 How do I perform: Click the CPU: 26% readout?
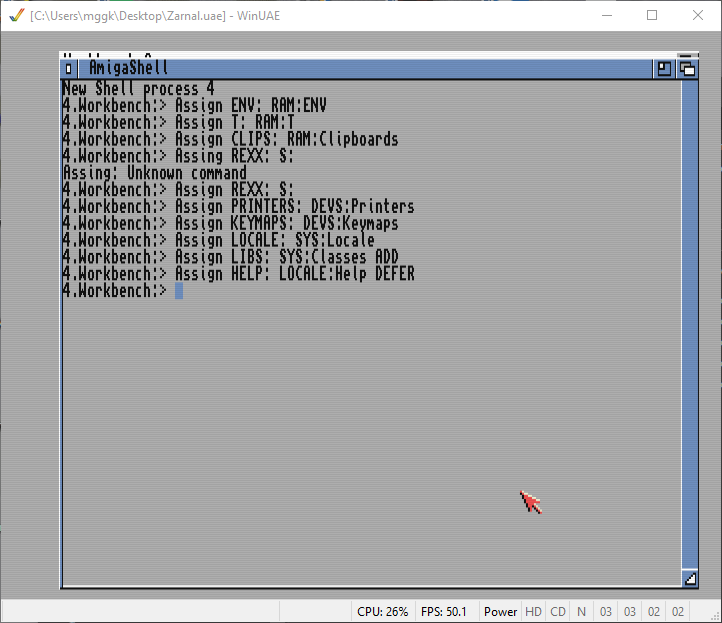pyautogui.click(x=383, y=611)
